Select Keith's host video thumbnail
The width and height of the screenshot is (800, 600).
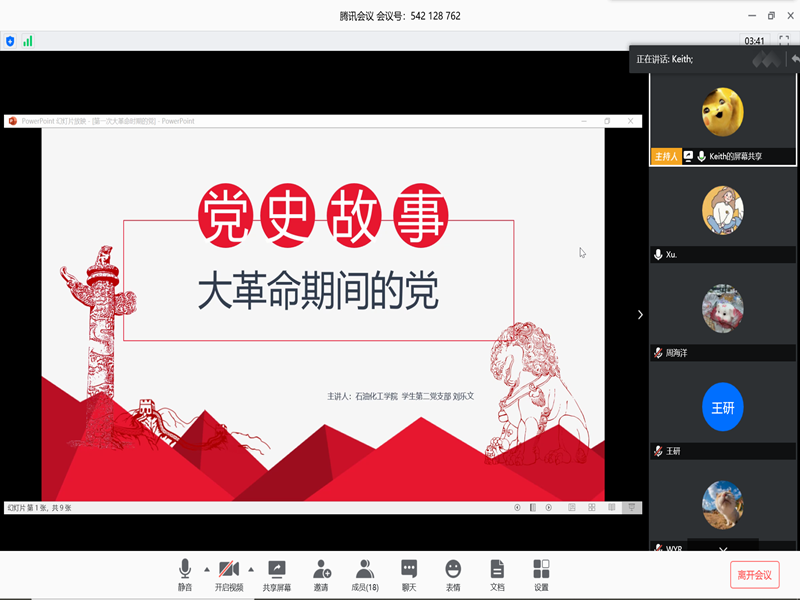722,110
